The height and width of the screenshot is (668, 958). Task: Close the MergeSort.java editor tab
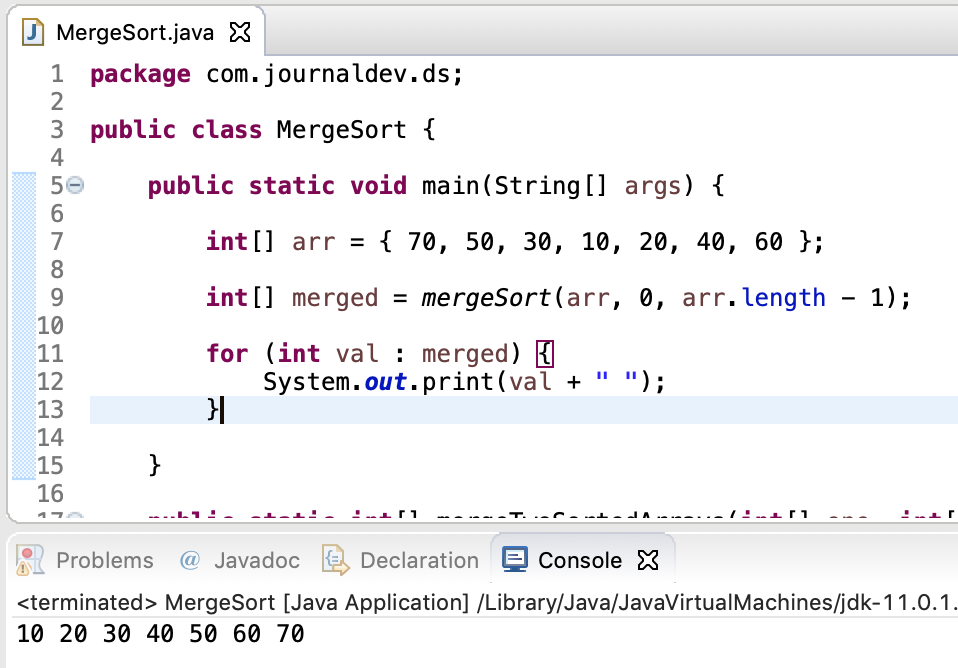click(x=238, y=31)
